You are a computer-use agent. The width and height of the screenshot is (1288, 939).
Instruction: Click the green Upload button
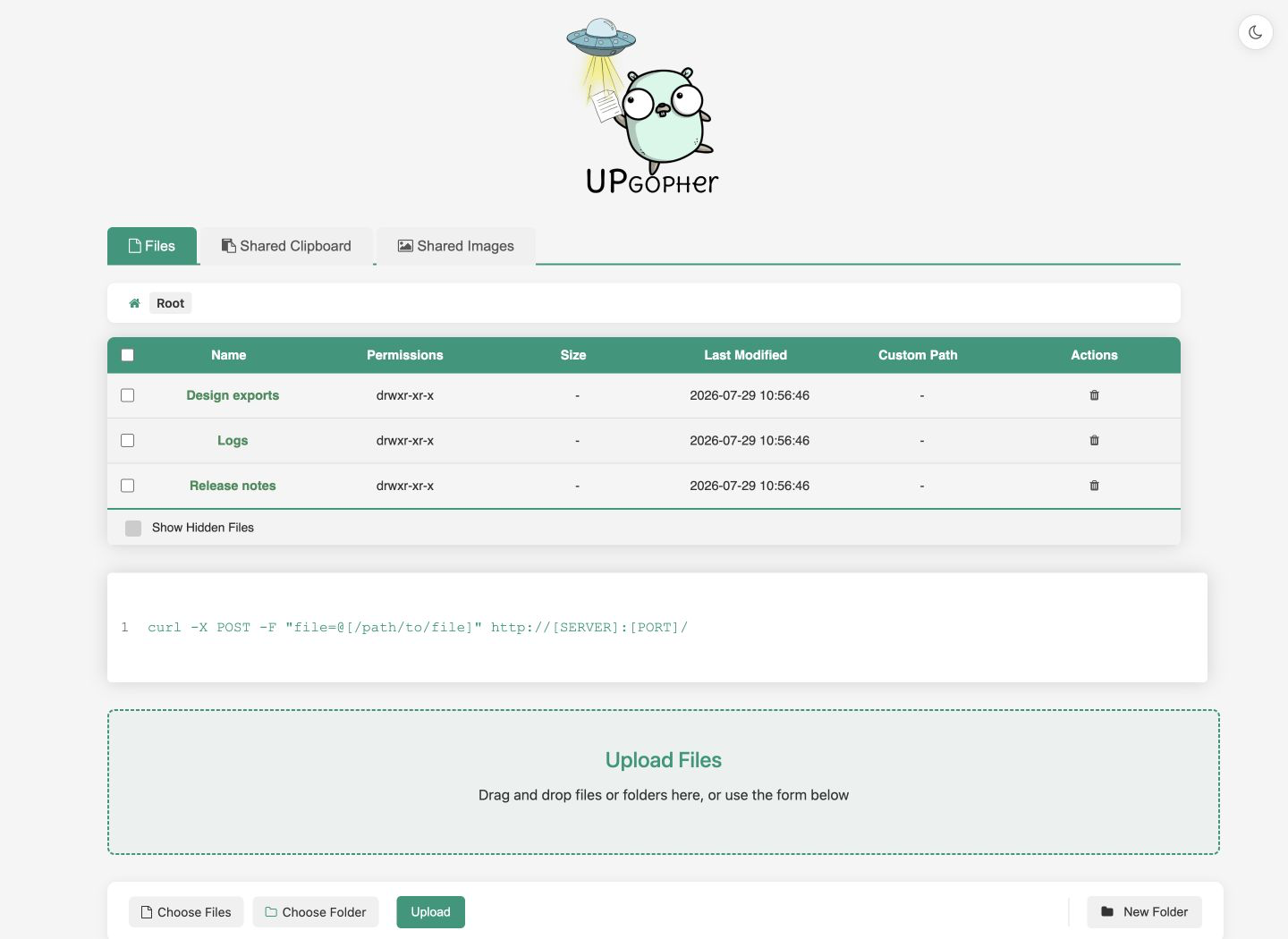(x=431, y=912)
